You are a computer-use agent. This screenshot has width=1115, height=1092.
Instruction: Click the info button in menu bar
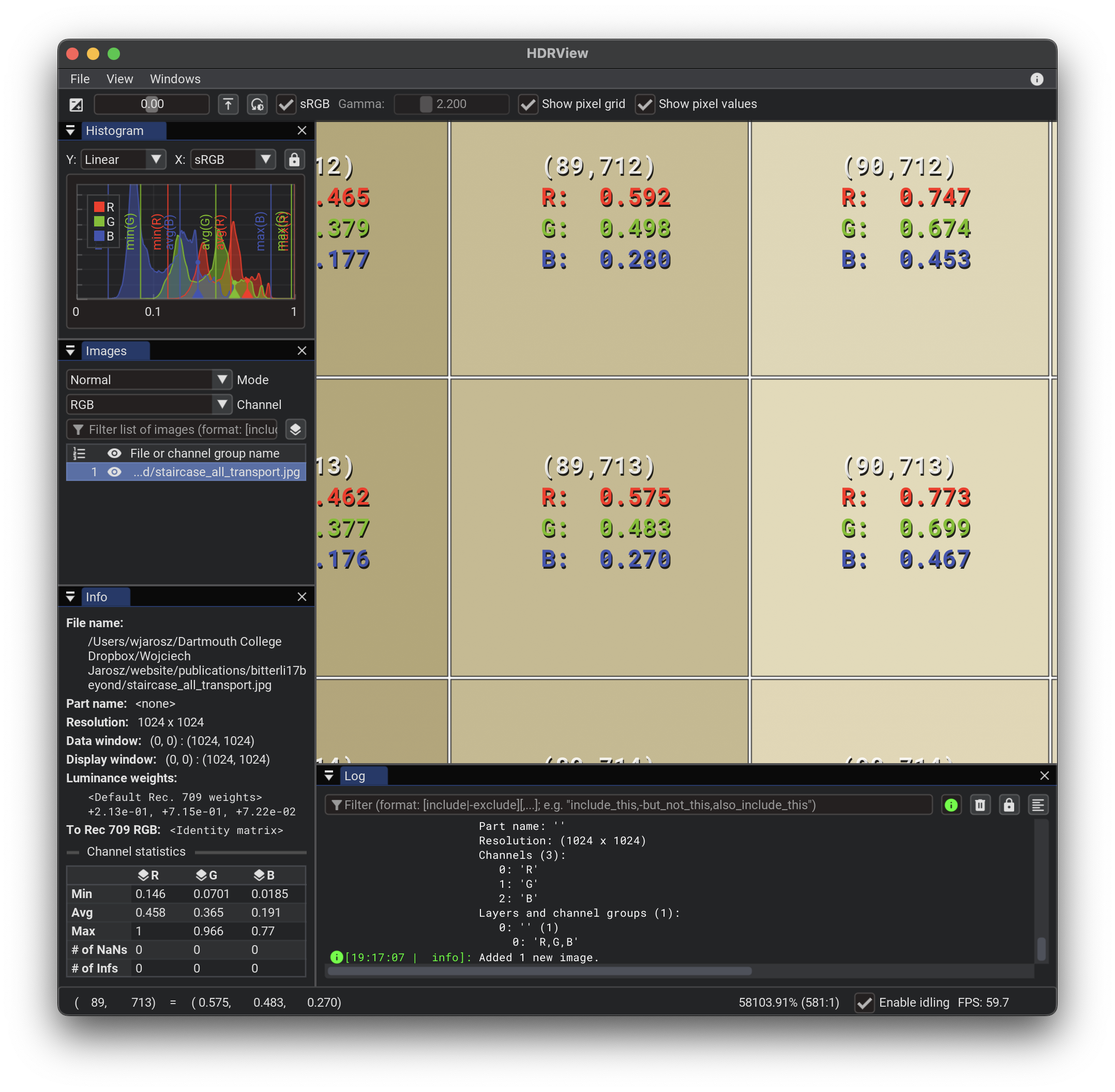click(x=1036, y=79)
